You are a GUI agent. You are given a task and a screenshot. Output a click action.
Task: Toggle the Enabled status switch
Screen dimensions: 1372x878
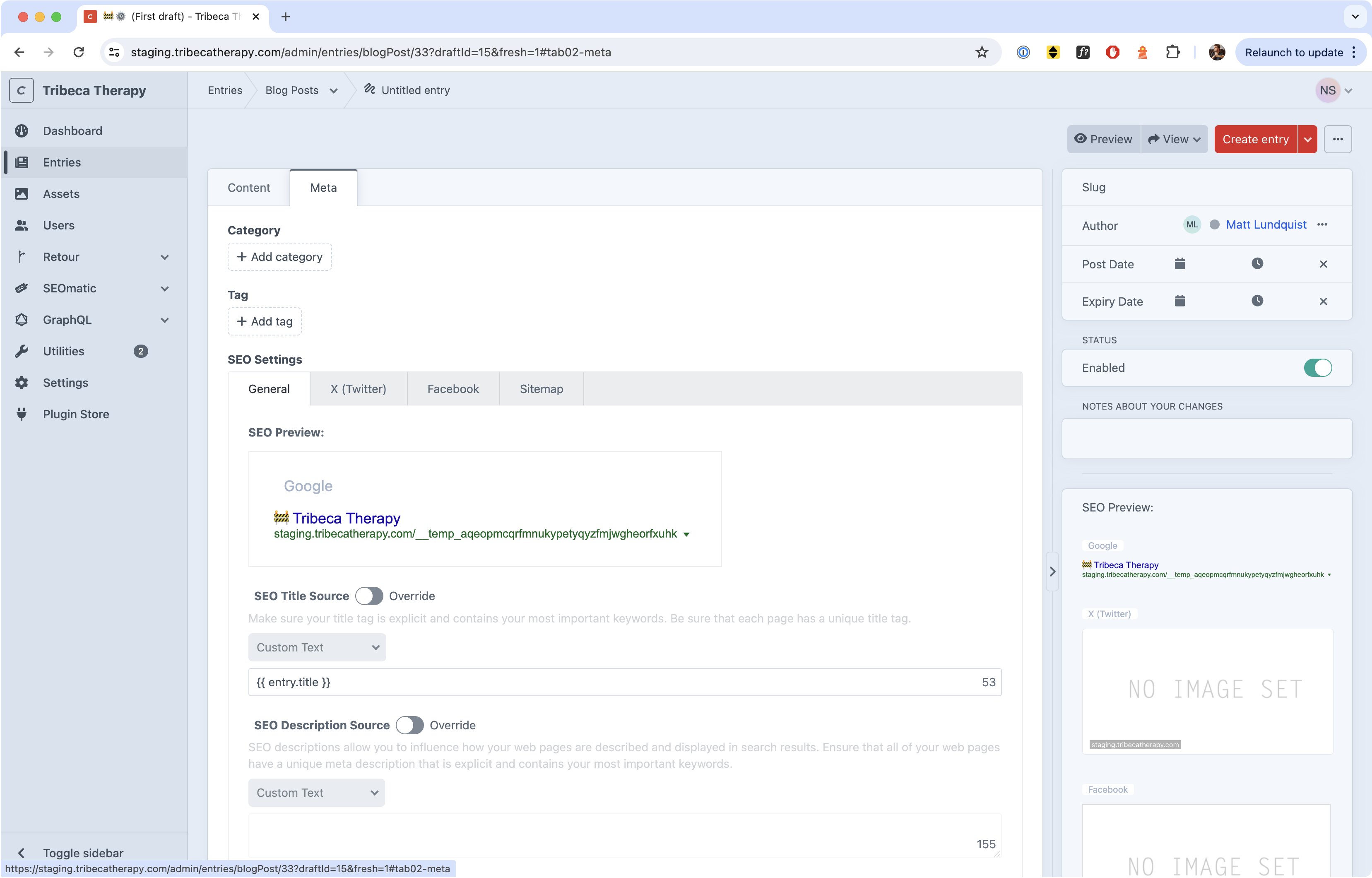pyautogui.click(x=1318, y=368)
